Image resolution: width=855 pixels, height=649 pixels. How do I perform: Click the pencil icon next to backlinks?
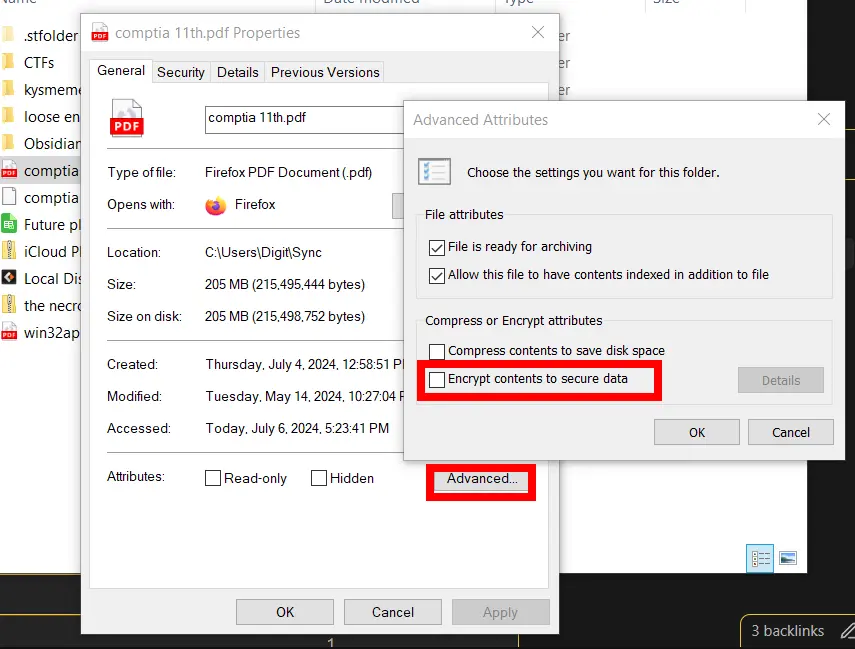[x=847, y=630]
